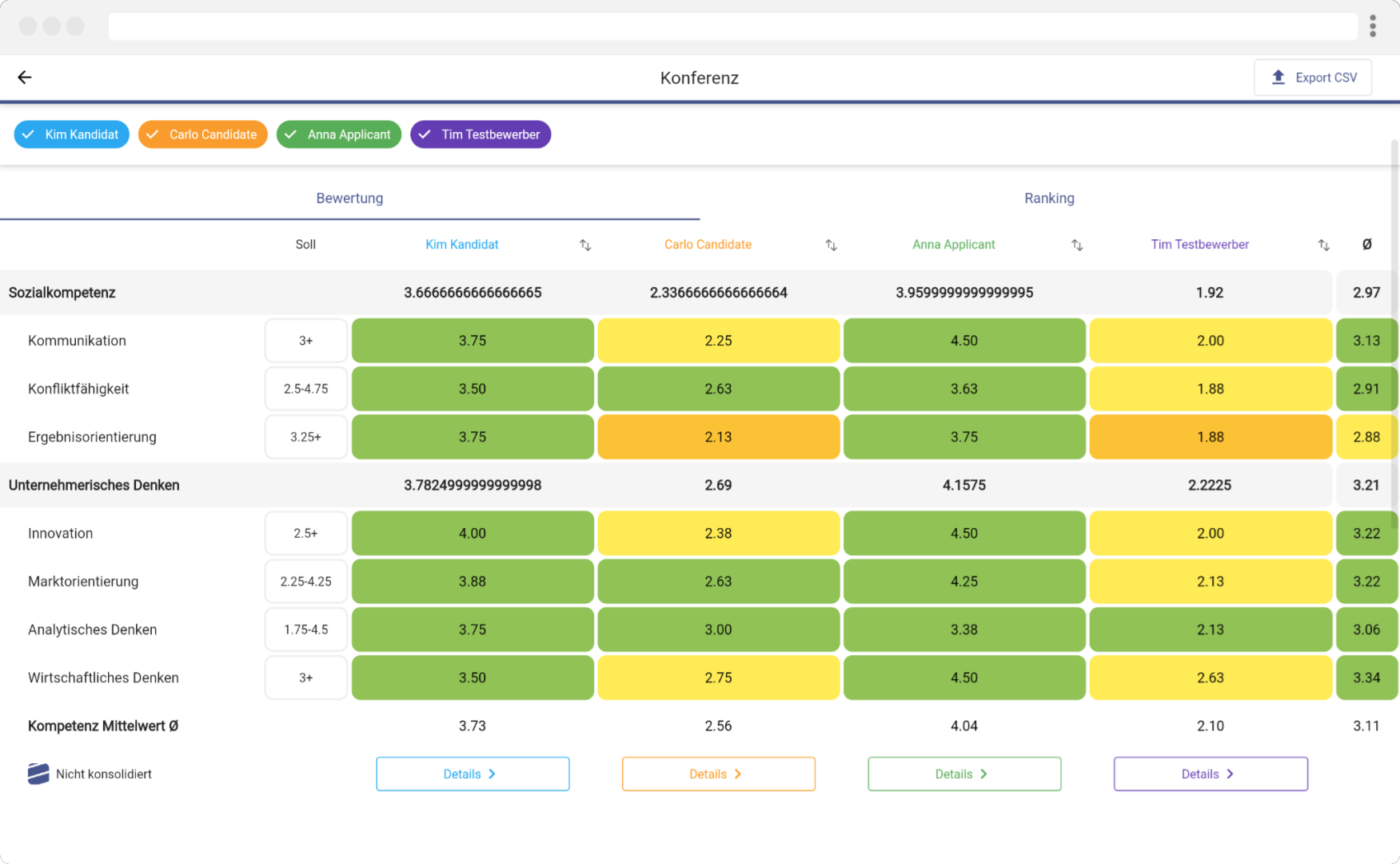Open the browser three-dot menu
The width and height of the screenshot is (1400, 864).
pos(1372,26)
